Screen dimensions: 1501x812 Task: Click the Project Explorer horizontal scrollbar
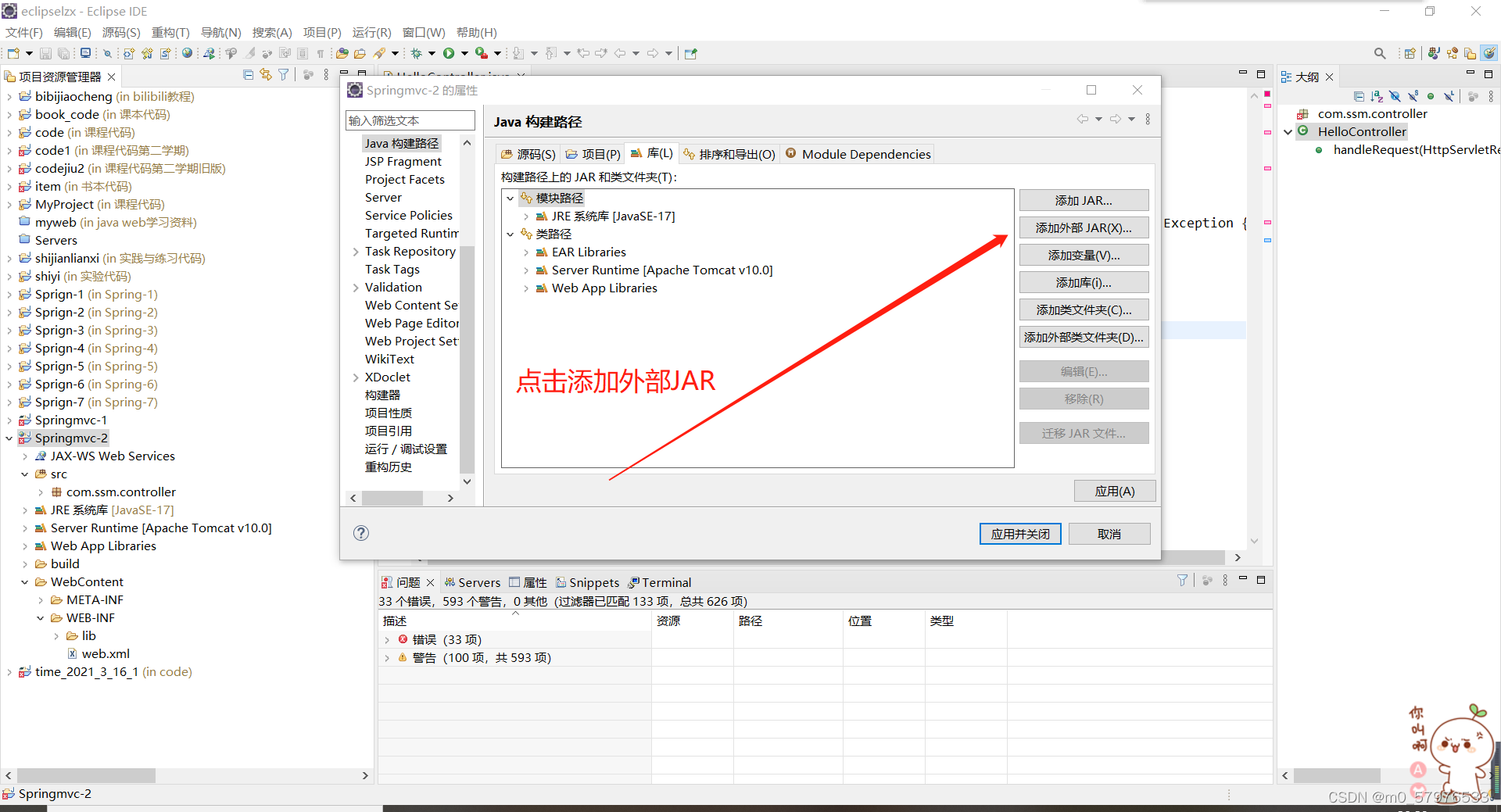[86, 775]
